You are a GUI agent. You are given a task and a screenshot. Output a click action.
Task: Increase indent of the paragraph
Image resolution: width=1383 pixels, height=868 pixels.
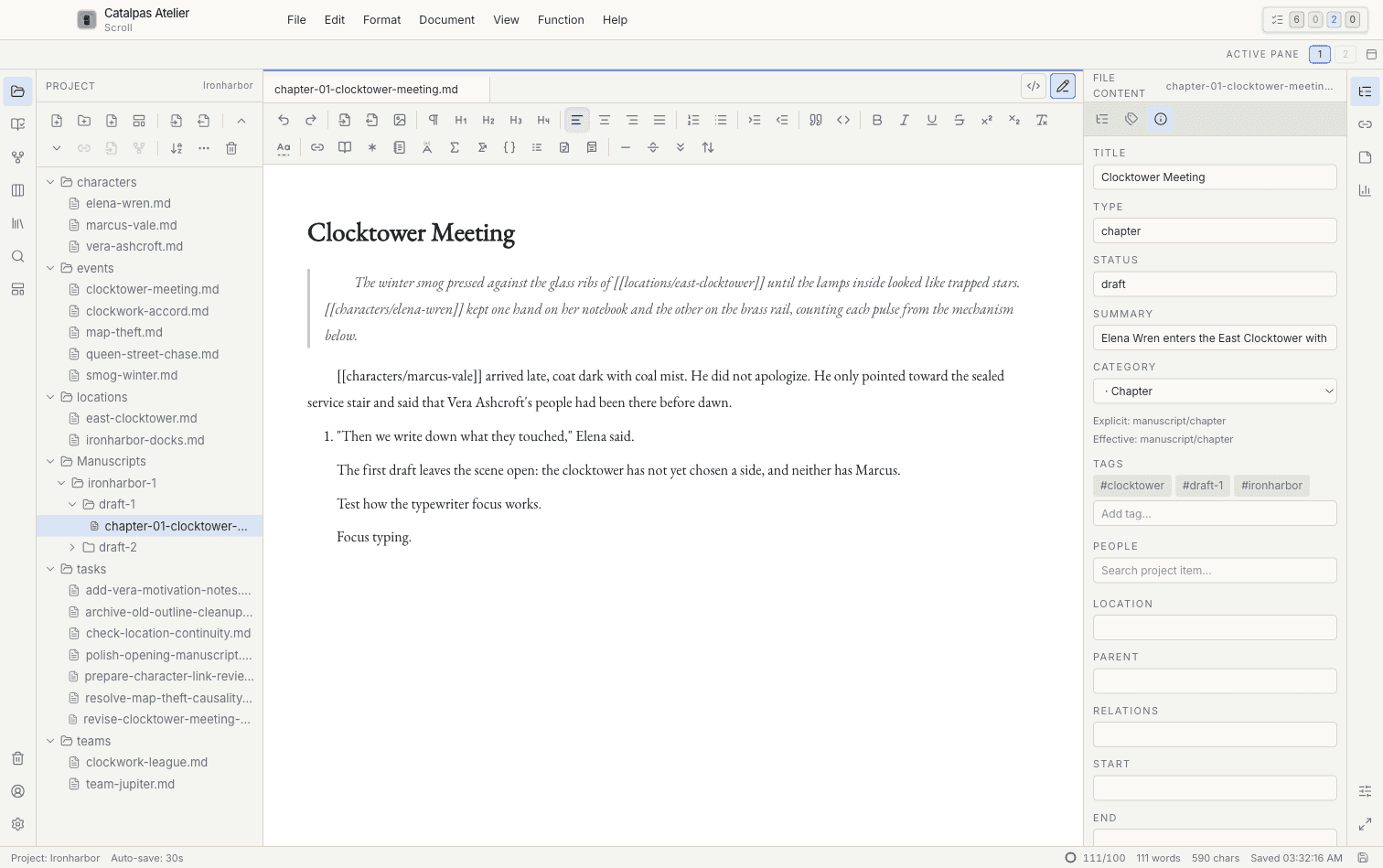tap(755, 120)
